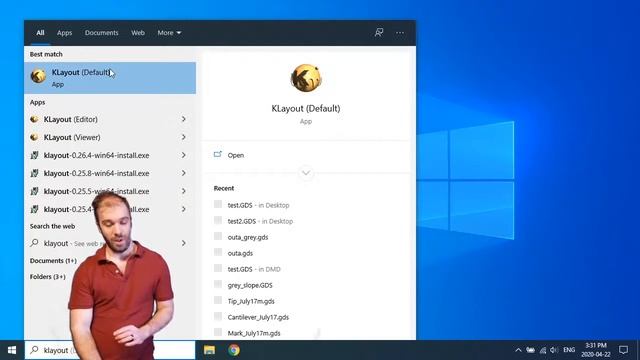Switch to the All search tab

(40, 33)
